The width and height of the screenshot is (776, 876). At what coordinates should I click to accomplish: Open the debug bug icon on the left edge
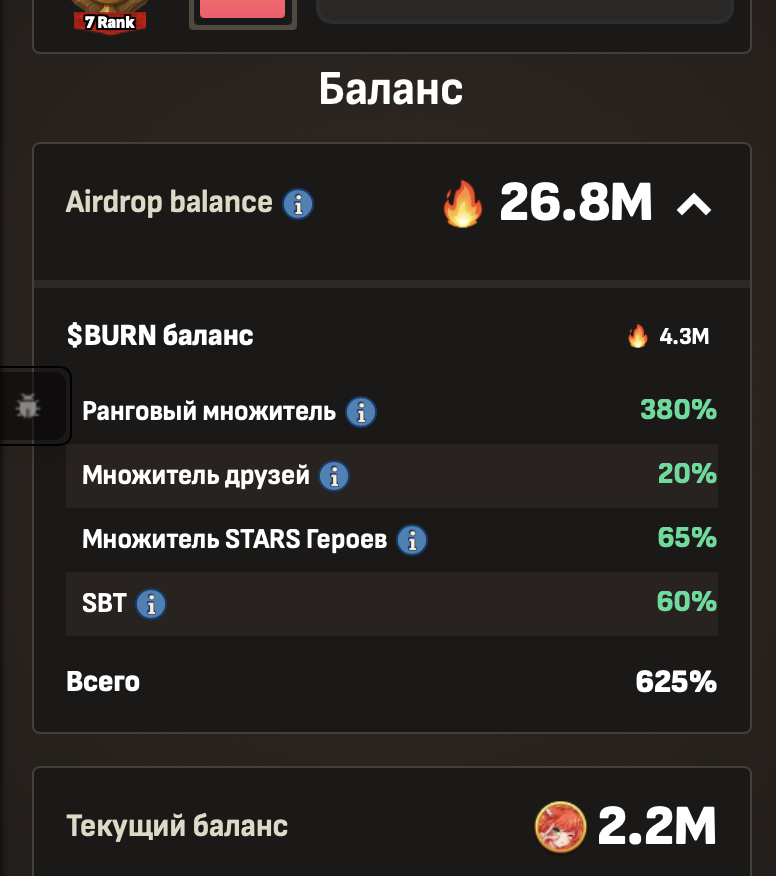tap(29, 406)
